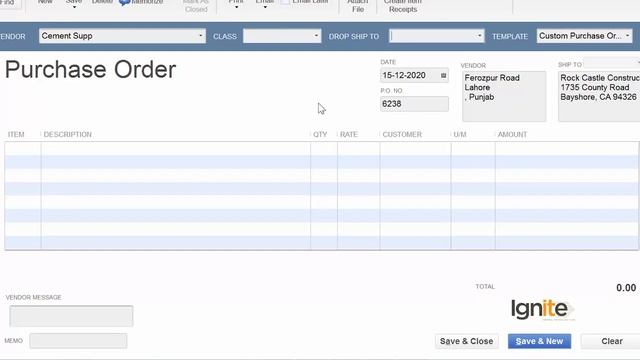This screenshot has width=640, height=360.
Task: Click the P.O. No. field showing 6238
Action: (x=414, y=104)
